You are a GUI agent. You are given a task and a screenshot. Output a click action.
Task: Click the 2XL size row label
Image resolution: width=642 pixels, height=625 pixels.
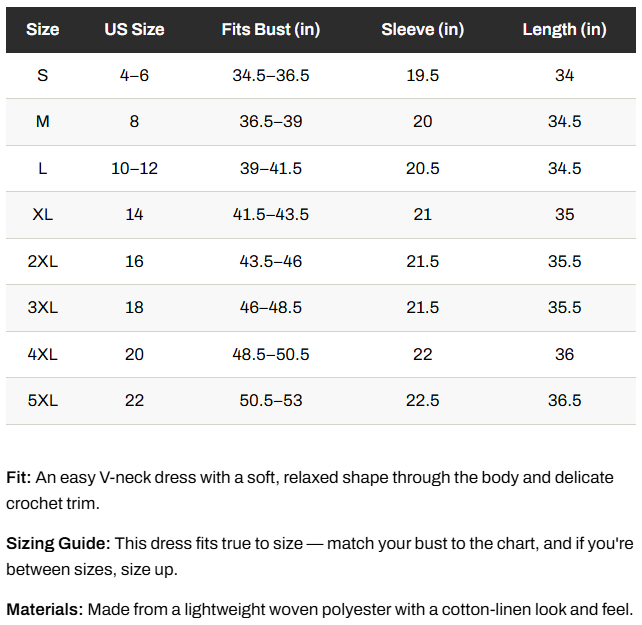43,261
